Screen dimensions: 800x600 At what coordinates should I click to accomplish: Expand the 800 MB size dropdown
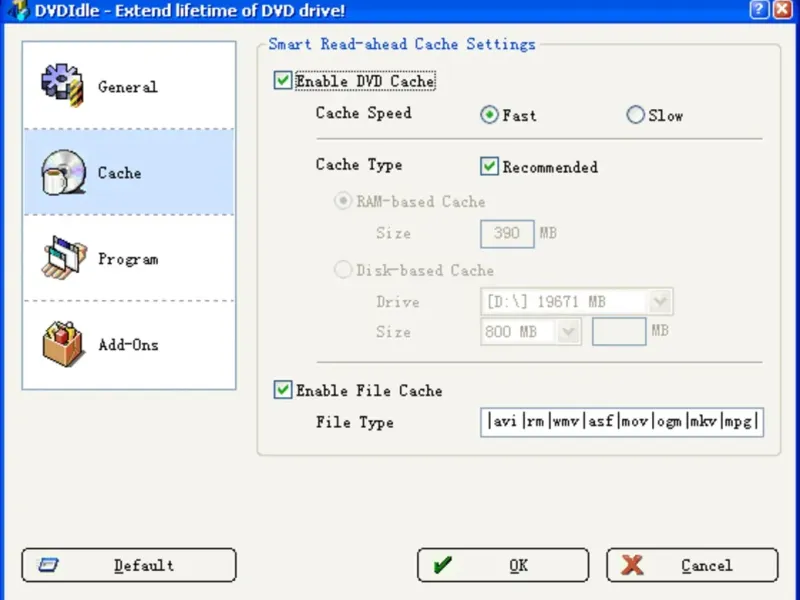[x=570, y=332]
